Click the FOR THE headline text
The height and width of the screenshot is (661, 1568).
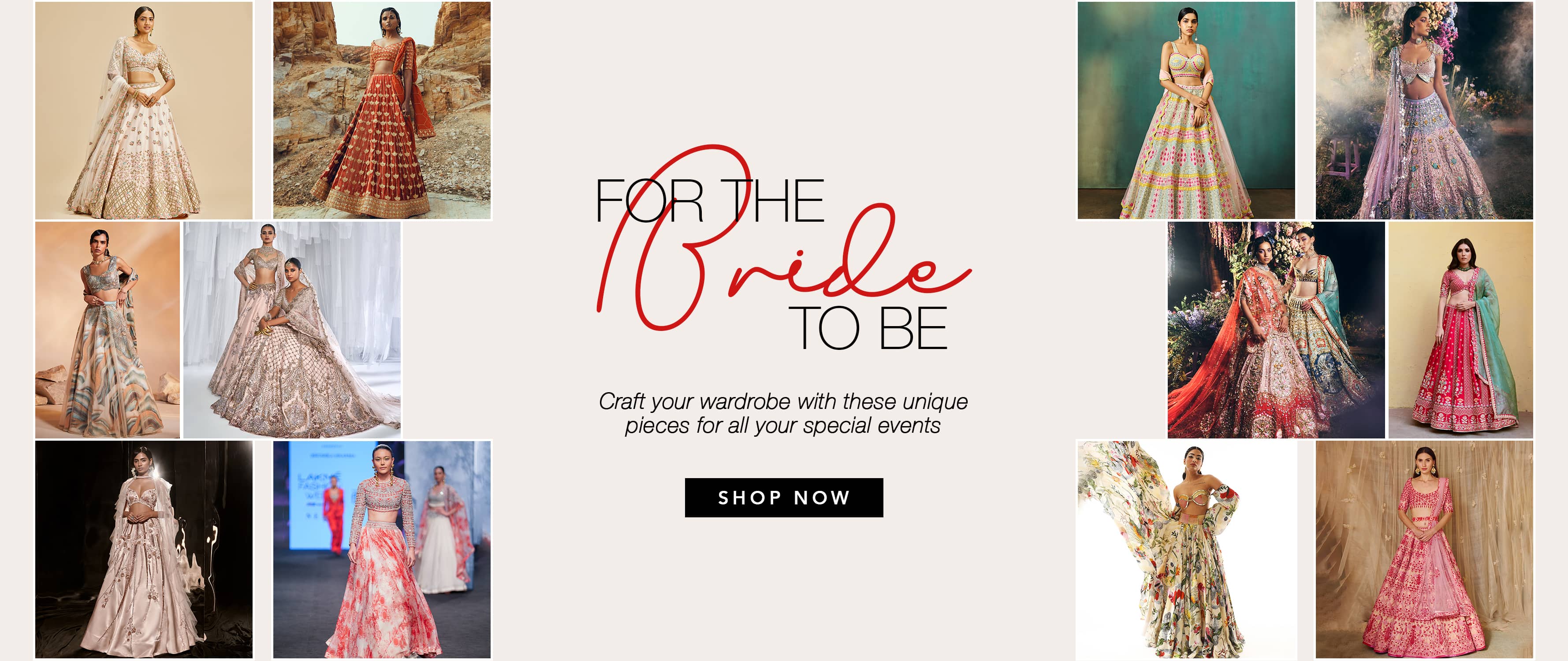[x=710, y=201]
